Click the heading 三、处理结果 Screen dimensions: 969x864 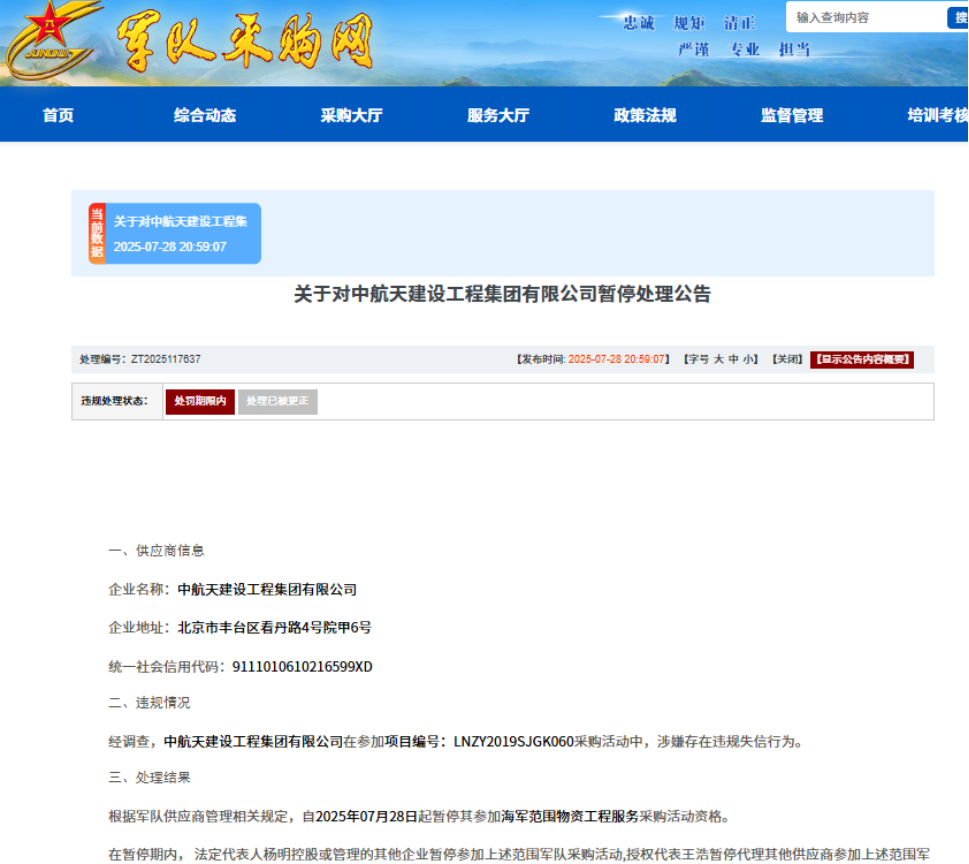[x=149, y=778]
